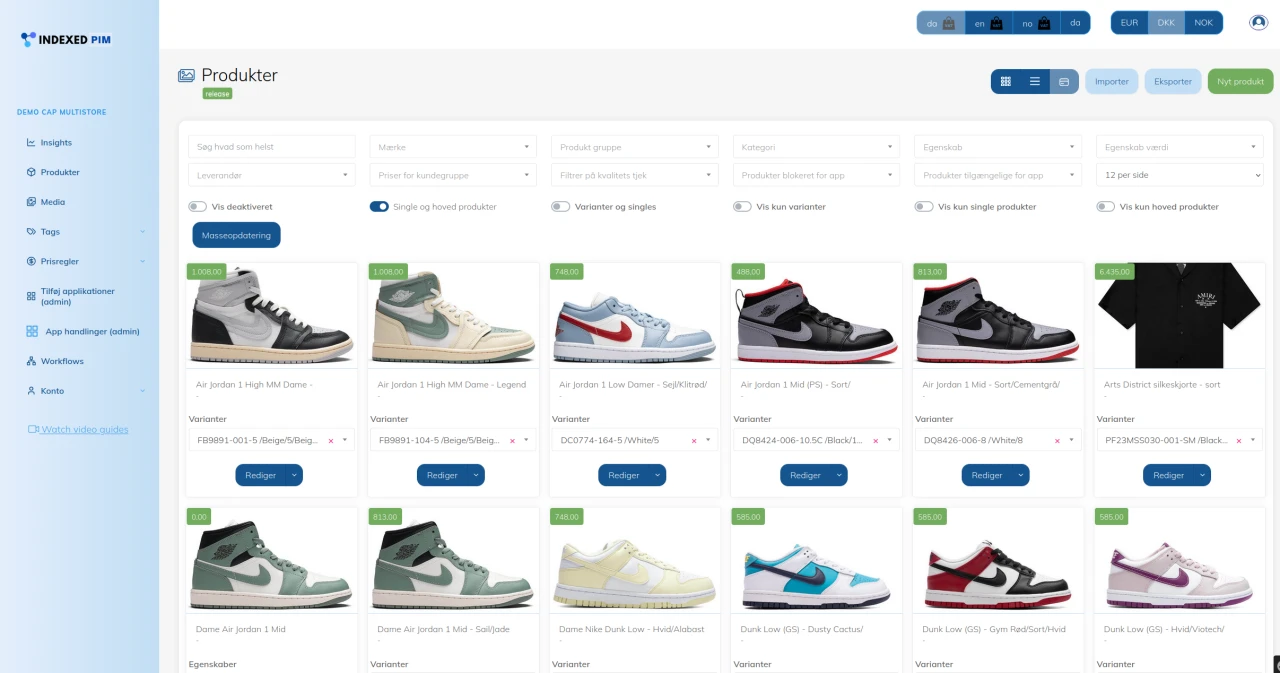This screenshot has height=673, width=1280.
Task: Click the Importer button
Action: [1112, 81]
